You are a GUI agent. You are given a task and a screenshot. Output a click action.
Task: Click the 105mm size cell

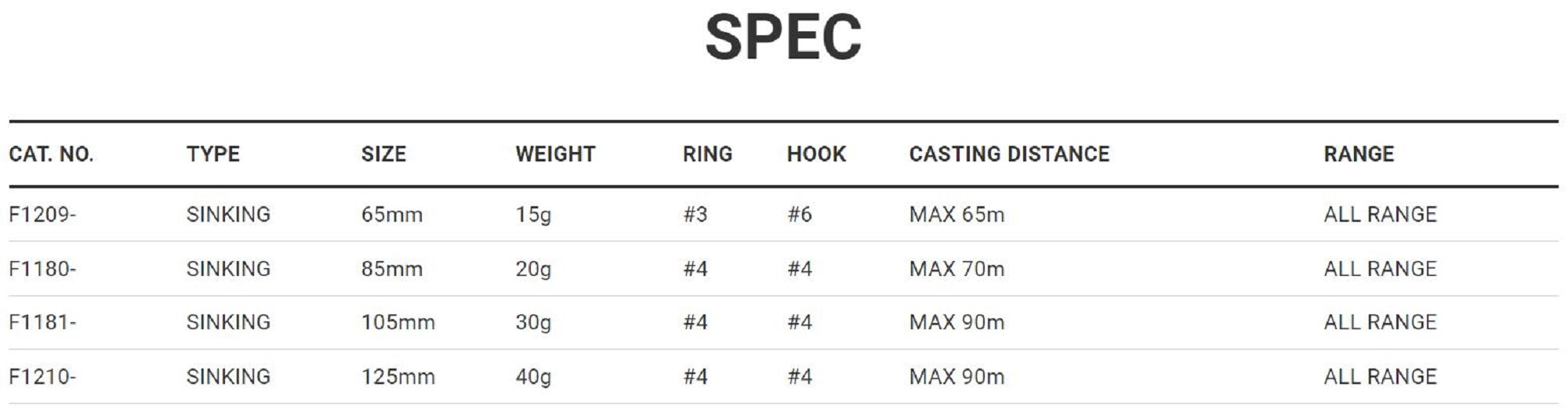pos(397,322)
